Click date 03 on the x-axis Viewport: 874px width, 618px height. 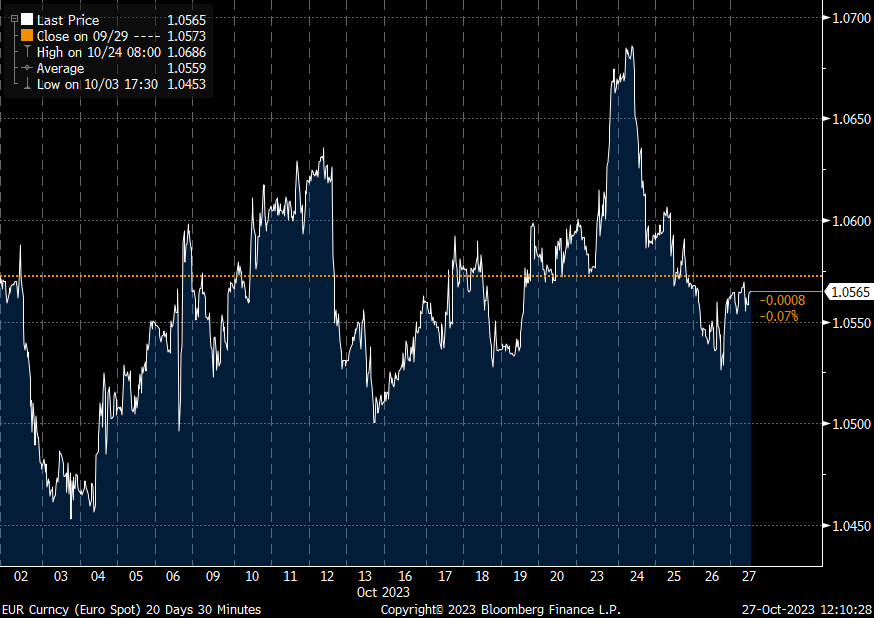click(61, 576)
